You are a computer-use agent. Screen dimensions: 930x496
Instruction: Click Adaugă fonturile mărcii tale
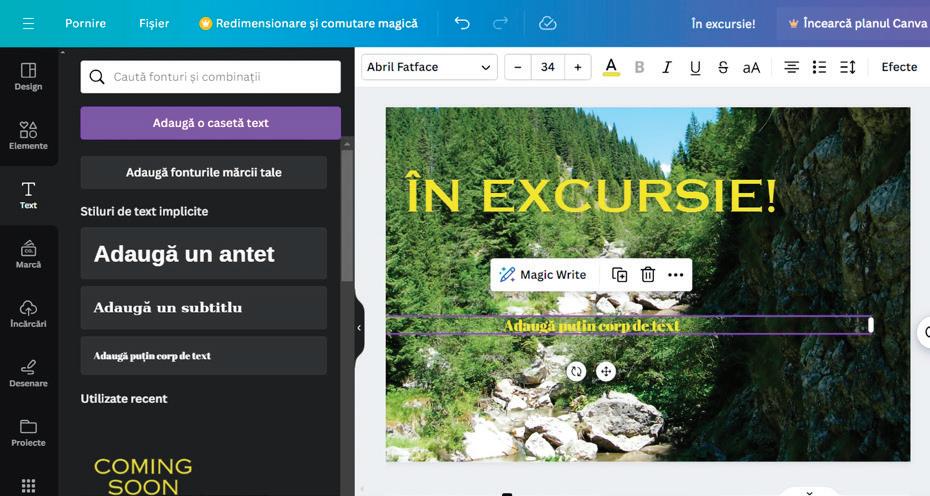click(x=203, y=173)
